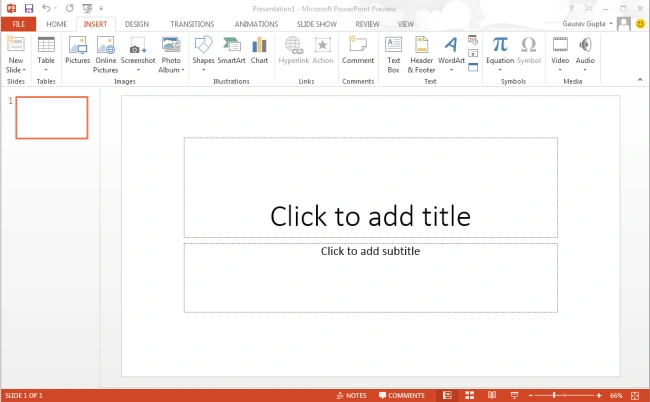Open Header & Footer dialog
This screenshot has height=402, width=650.
click(421, 55)
